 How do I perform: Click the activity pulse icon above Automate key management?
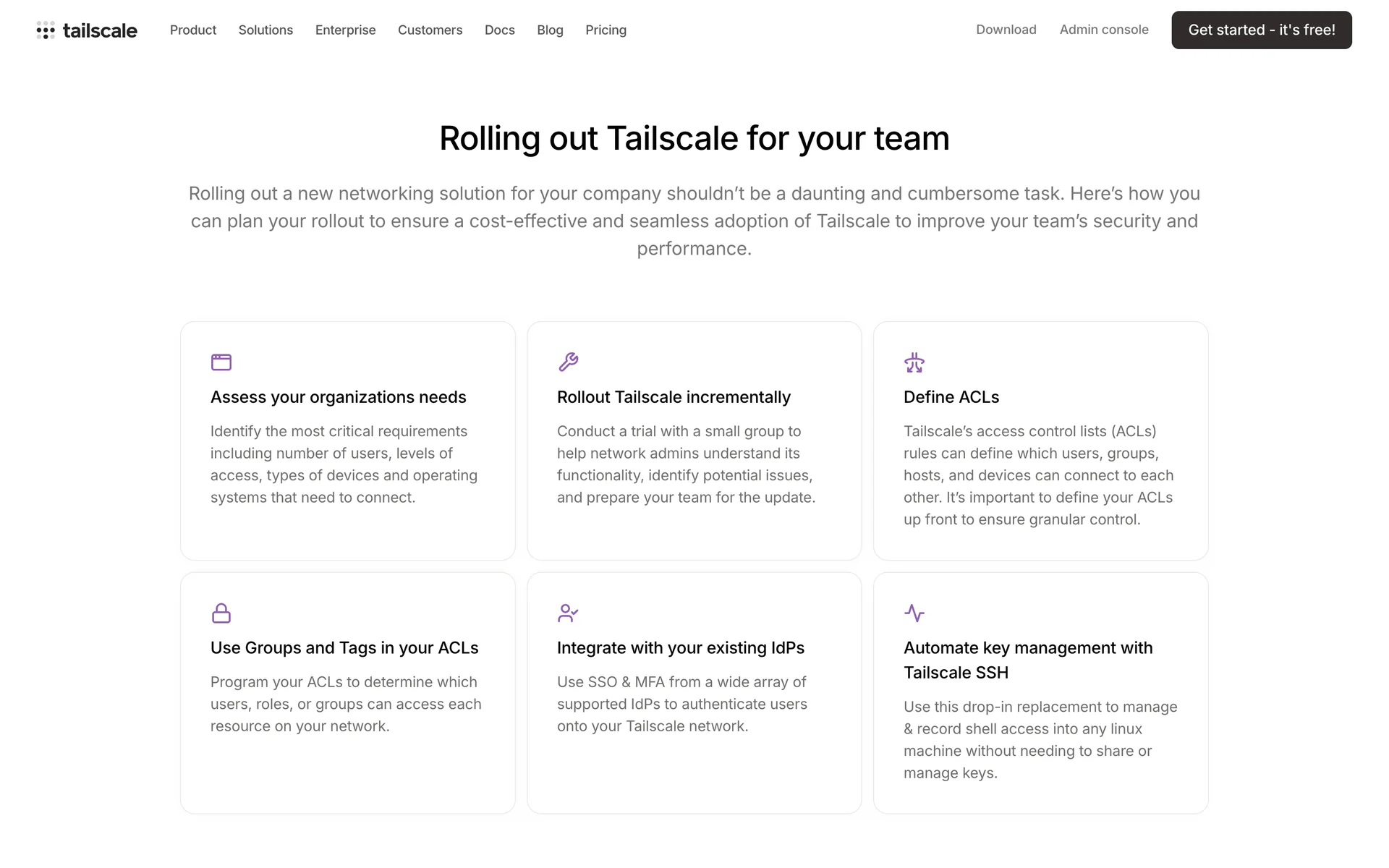914,613
